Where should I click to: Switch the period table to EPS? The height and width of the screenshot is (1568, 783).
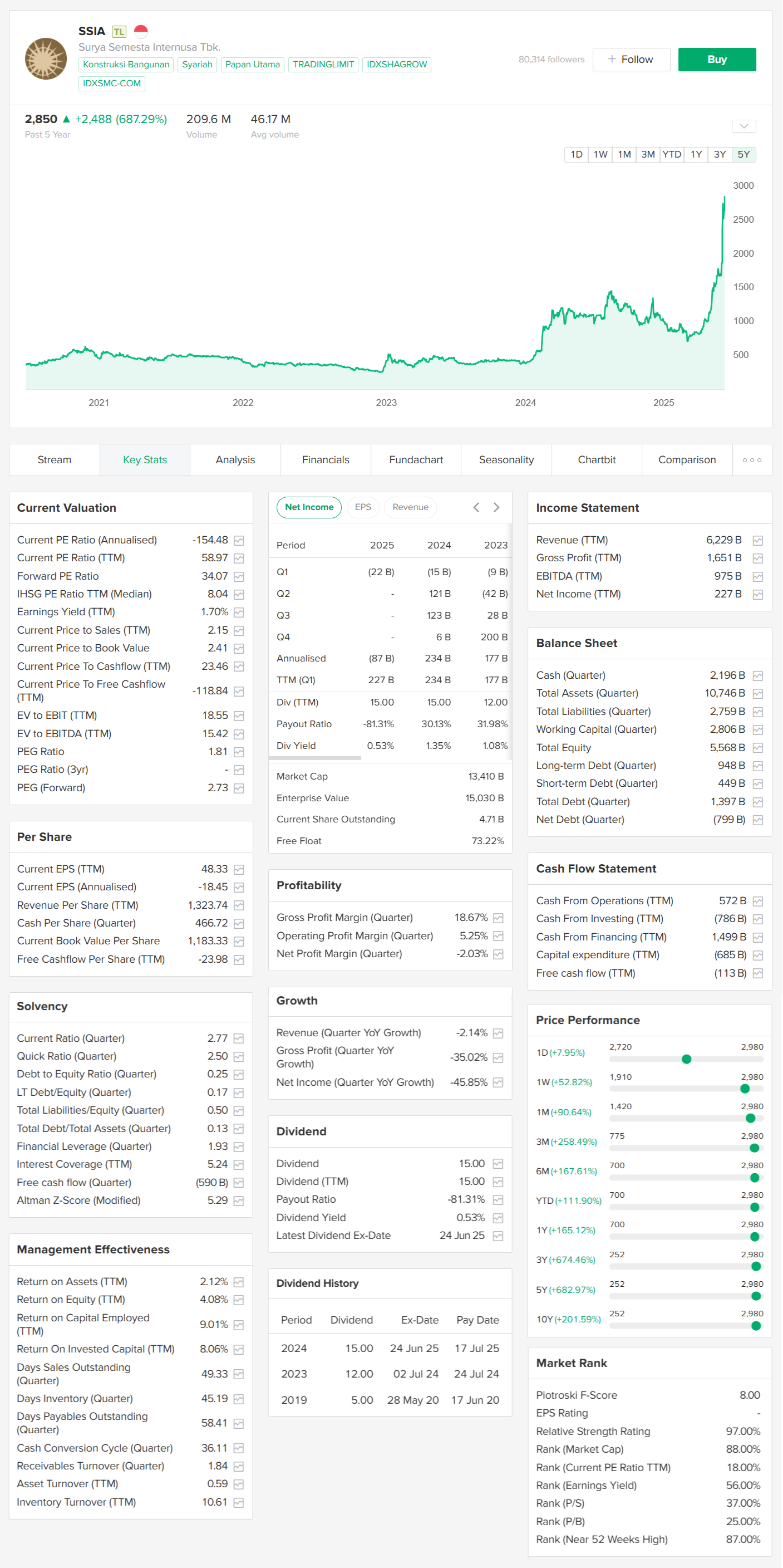363,508
